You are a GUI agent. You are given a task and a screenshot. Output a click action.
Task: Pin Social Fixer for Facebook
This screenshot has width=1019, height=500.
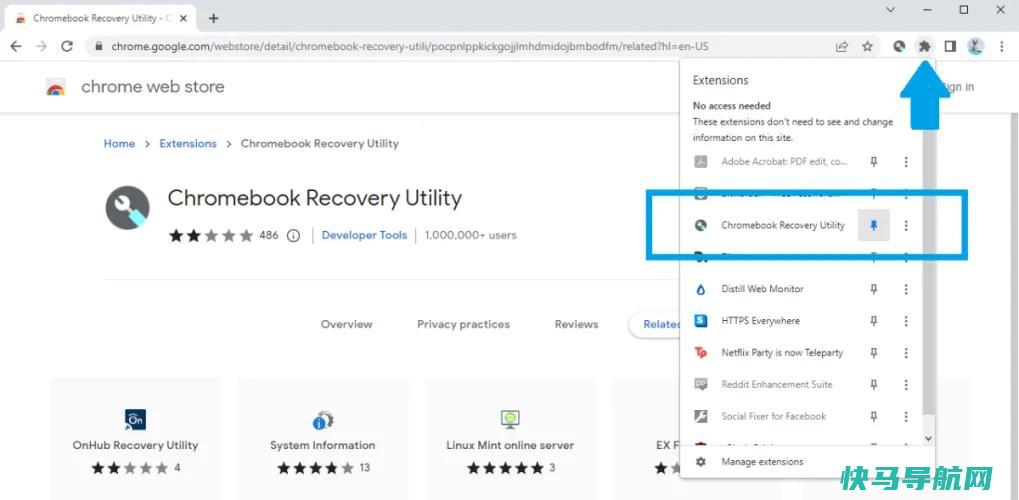coord(874,417)
